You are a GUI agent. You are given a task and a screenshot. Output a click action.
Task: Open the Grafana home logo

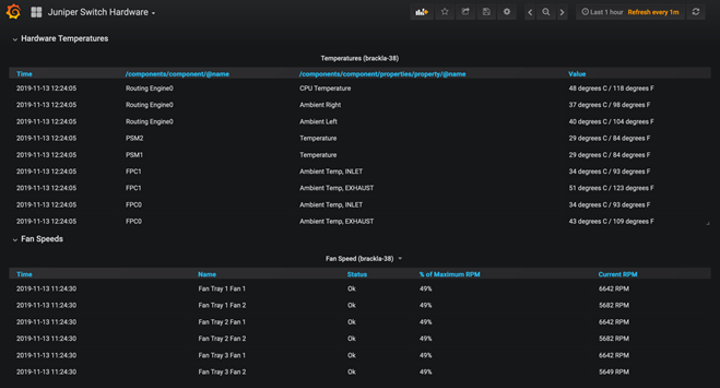[x=13, y=12]
